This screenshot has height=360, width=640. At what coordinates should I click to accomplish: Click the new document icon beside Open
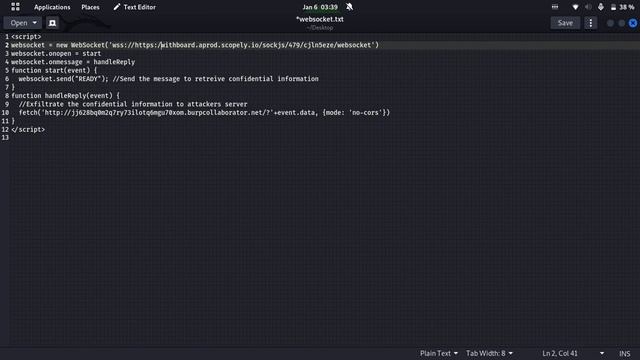52,23
